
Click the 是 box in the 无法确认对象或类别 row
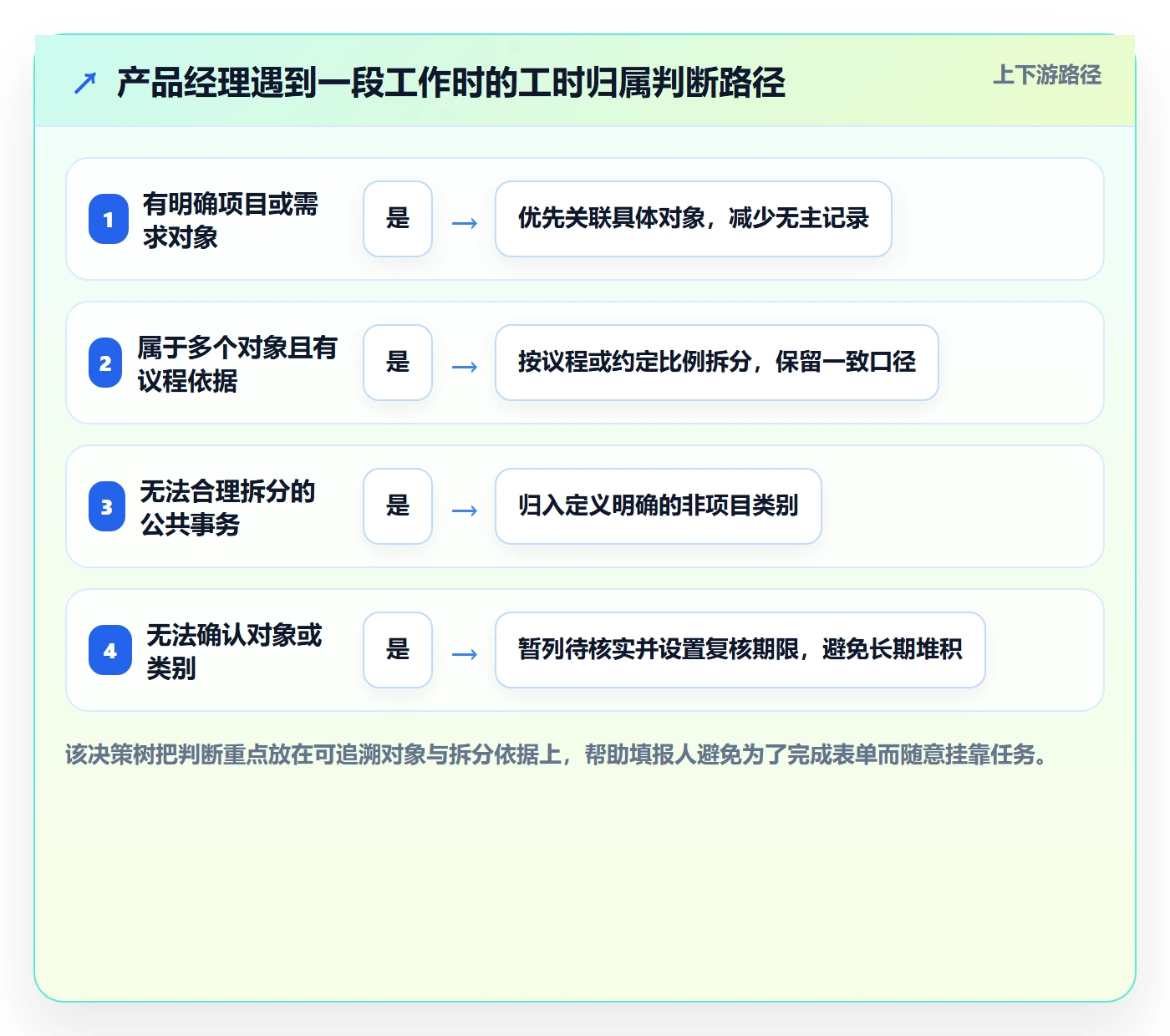tap(398, 650)
